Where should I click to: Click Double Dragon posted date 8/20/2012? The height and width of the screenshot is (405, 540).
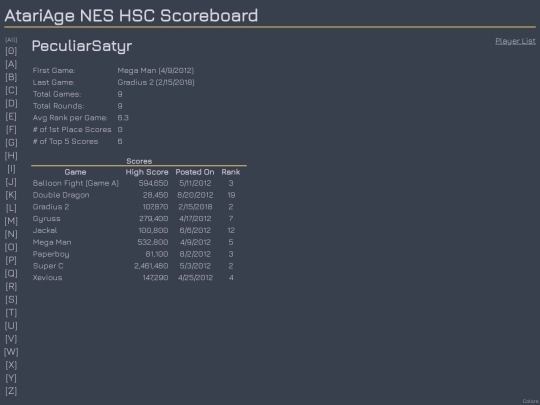coord(195,195)
